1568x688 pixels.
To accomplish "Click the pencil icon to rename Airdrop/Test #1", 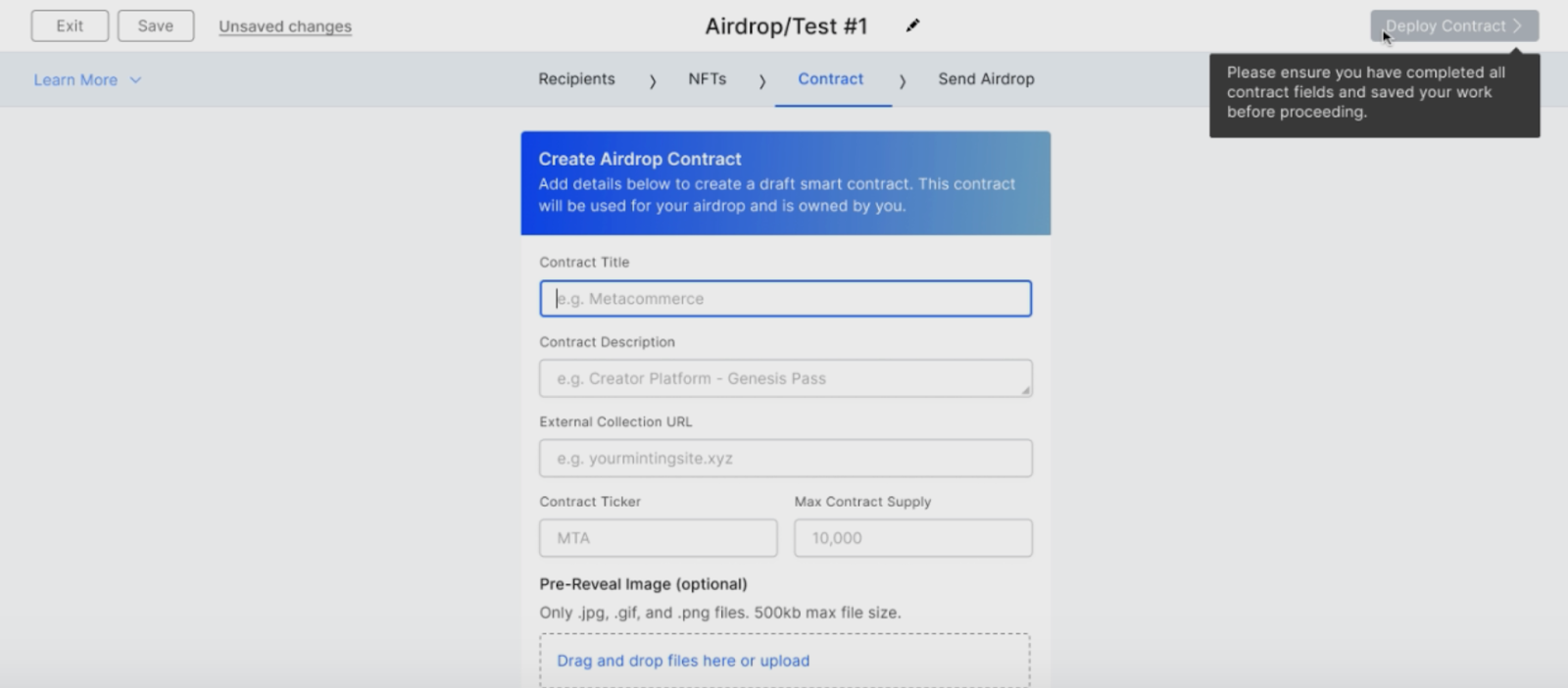I will (912, 25).
